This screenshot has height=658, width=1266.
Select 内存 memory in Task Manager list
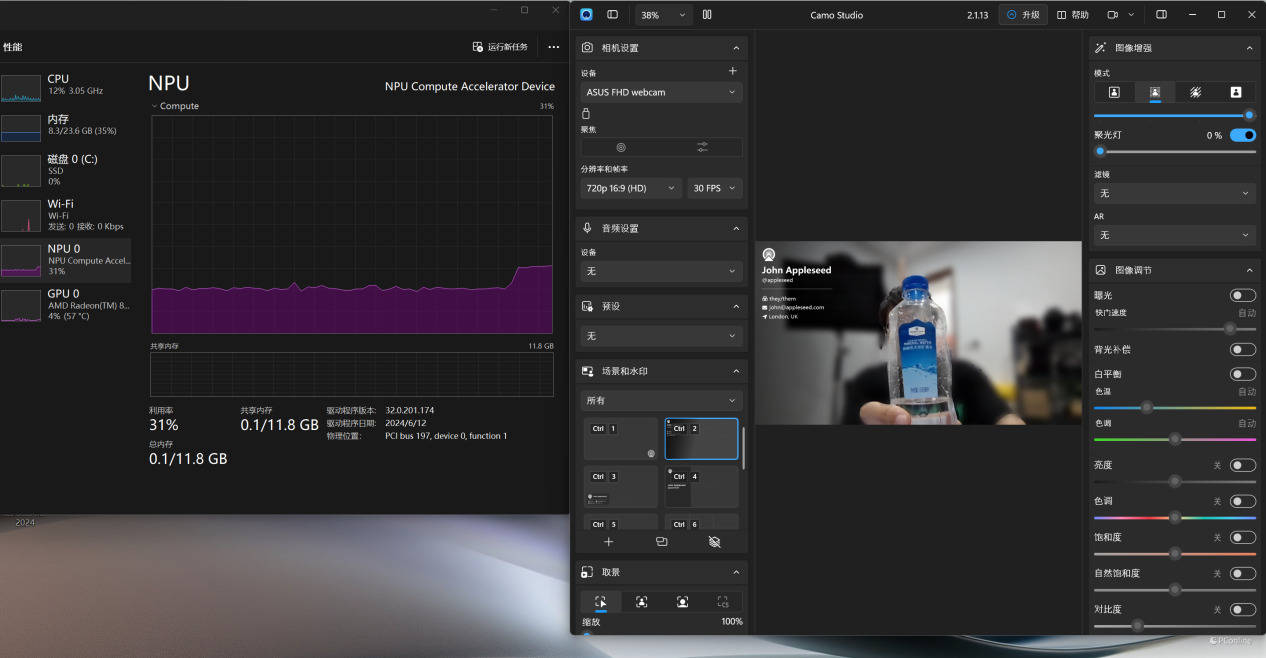pos(65,125)
